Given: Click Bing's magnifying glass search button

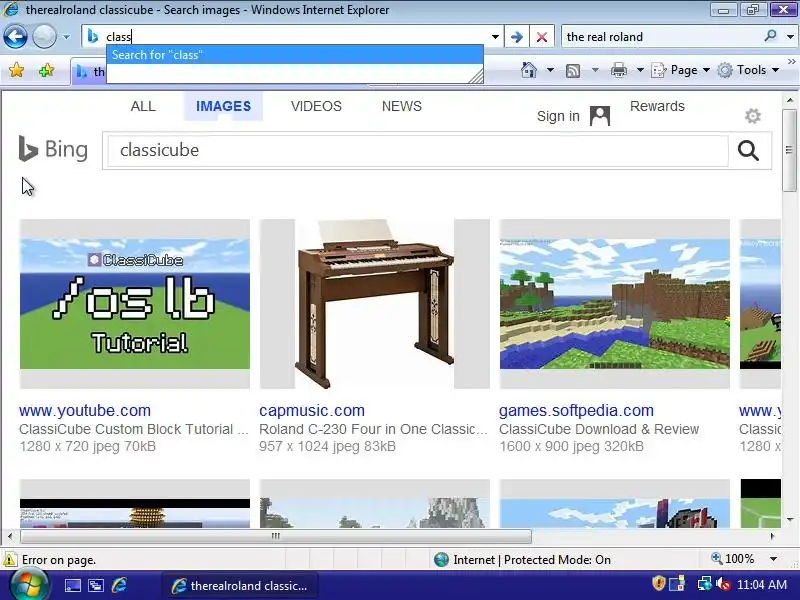Looking at the screenshot, I should pos(748,151).
